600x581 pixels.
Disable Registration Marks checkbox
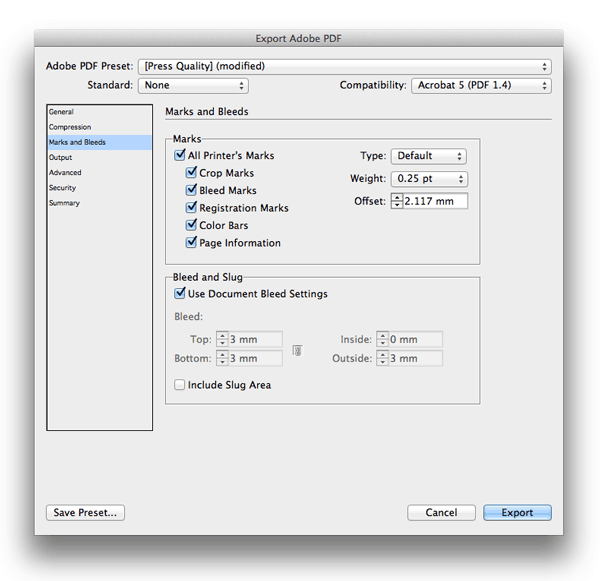[x=191, y=207]
